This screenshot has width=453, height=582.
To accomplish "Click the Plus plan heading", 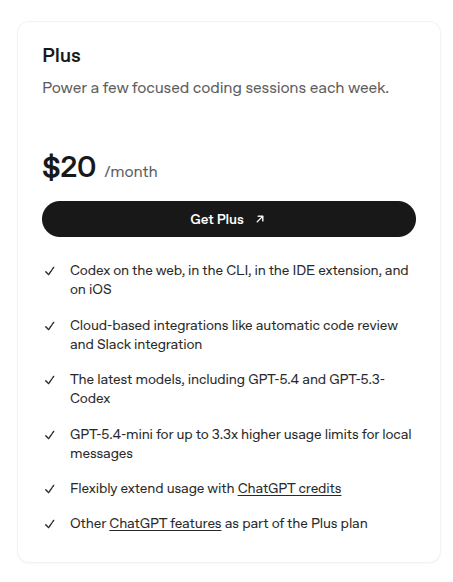I will click(61, 56).
